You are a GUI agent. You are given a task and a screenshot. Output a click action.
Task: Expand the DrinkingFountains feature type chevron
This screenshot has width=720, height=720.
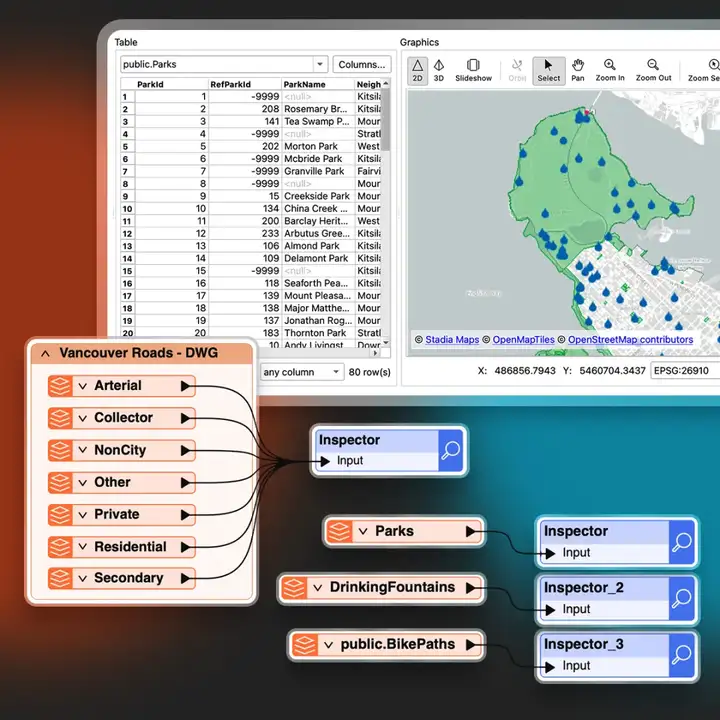(x=317, y=588)
